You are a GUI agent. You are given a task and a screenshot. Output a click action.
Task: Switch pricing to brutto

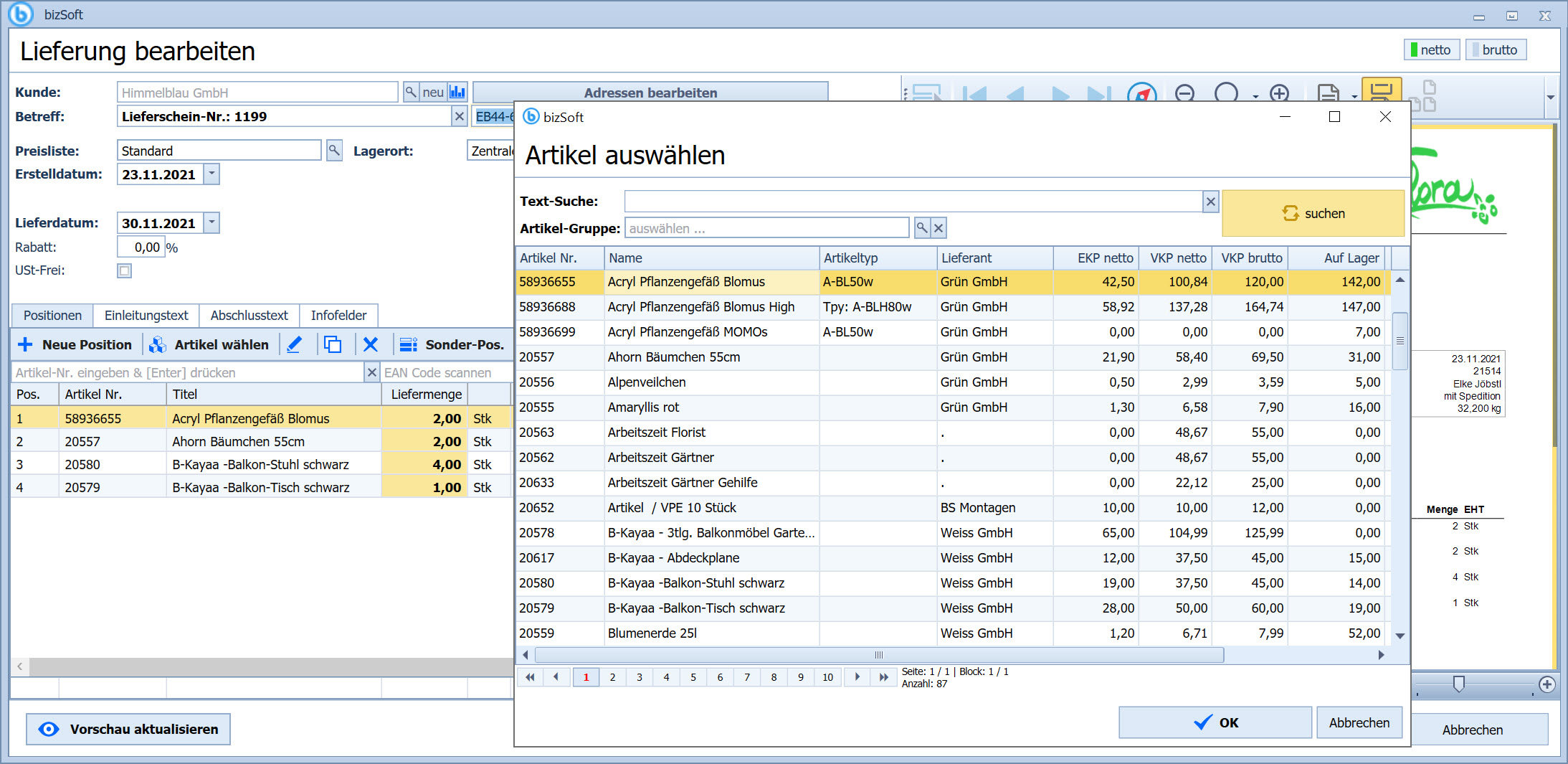[1496, 49]
